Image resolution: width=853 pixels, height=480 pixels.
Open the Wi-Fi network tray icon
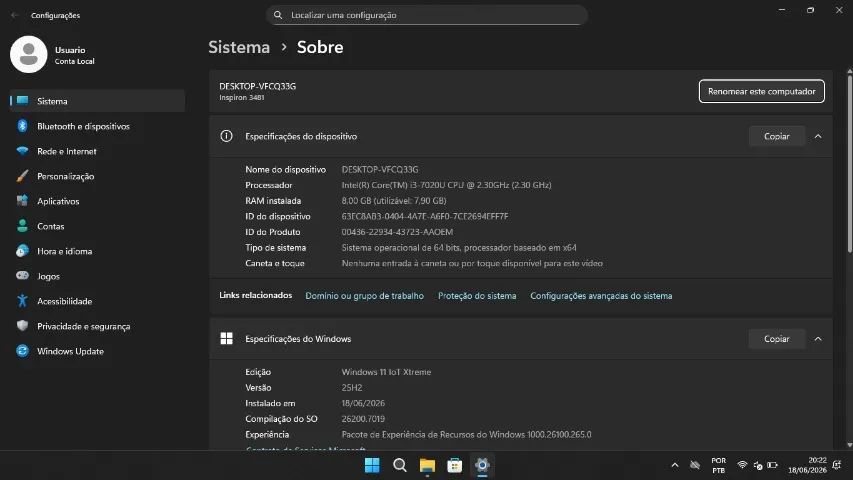(x=742, y=465)
